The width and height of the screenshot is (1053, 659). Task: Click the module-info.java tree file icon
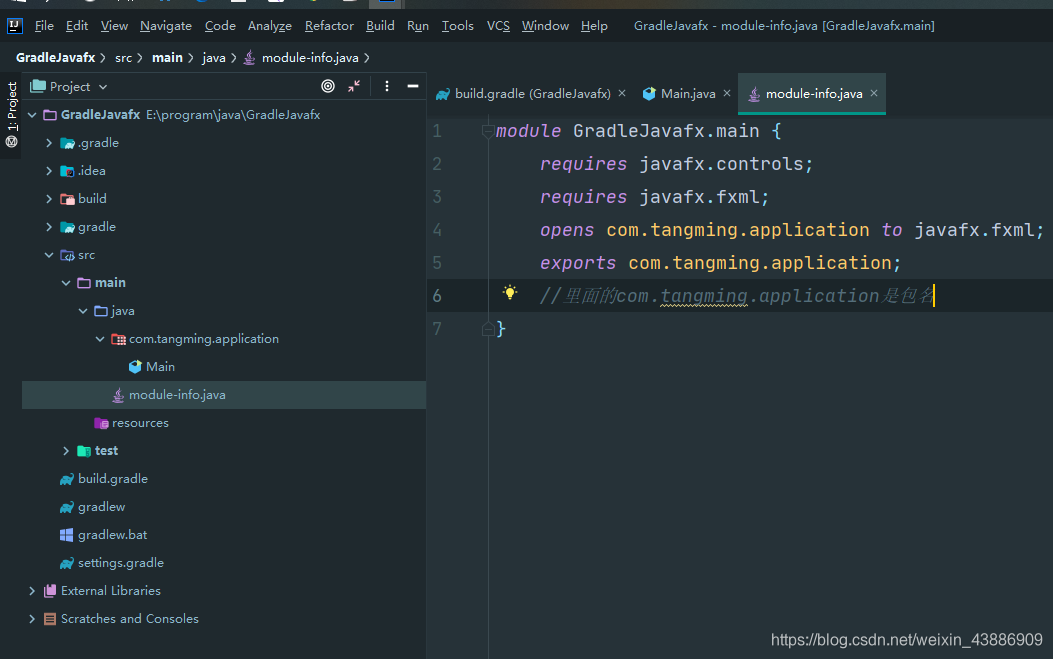tap(118, 395)
